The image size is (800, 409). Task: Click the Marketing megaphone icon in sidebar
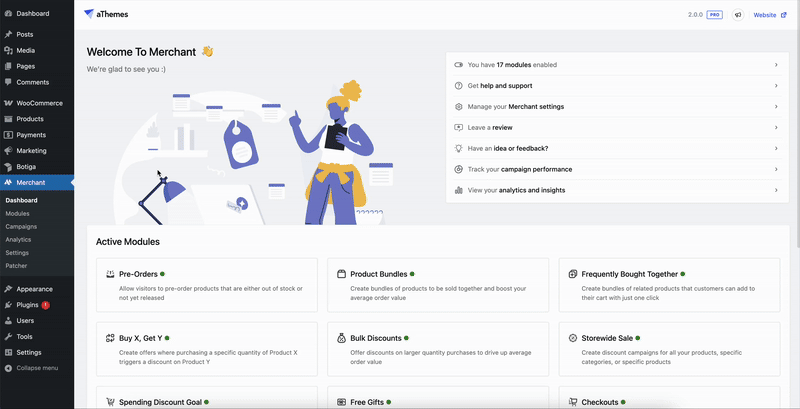pos(8,150)
